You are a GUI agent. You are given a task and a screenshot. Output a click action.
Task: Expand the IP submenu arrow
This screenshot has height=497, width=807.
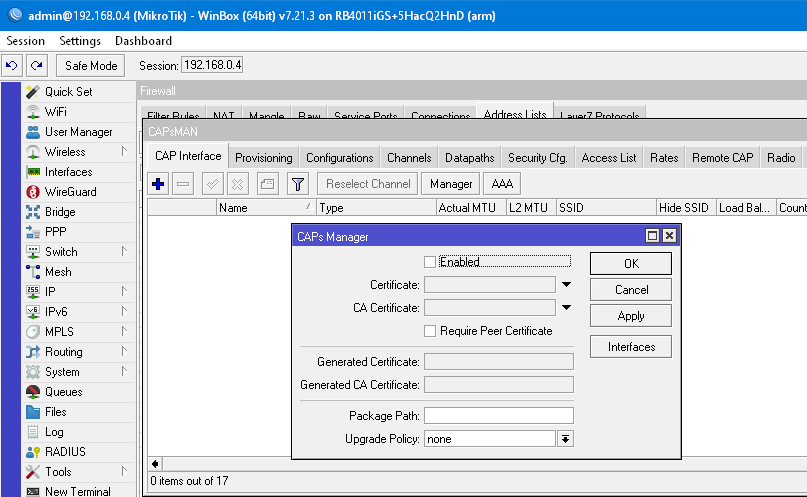[124, 291]
